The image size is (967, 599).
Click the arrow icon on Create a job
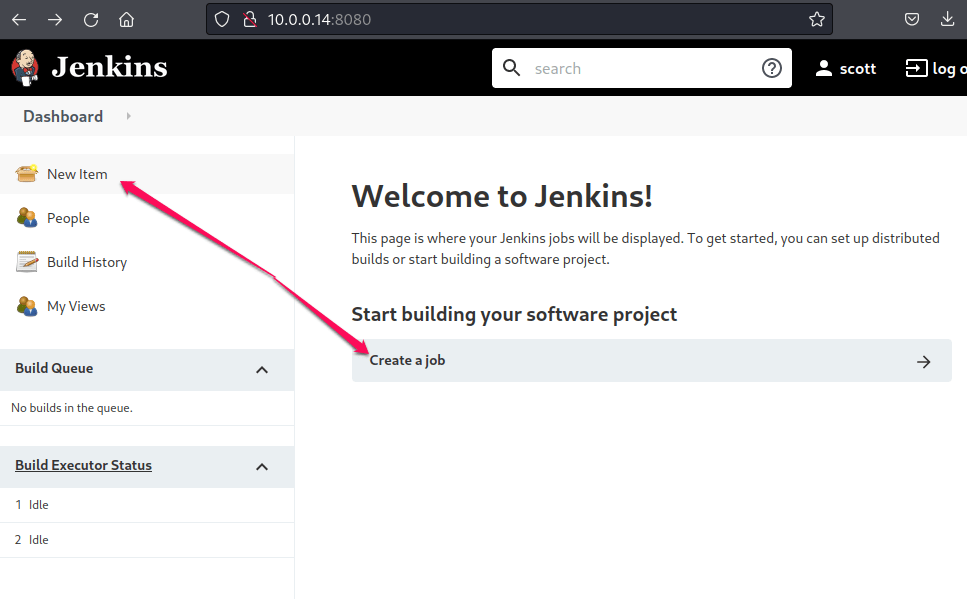pos(923,362)
